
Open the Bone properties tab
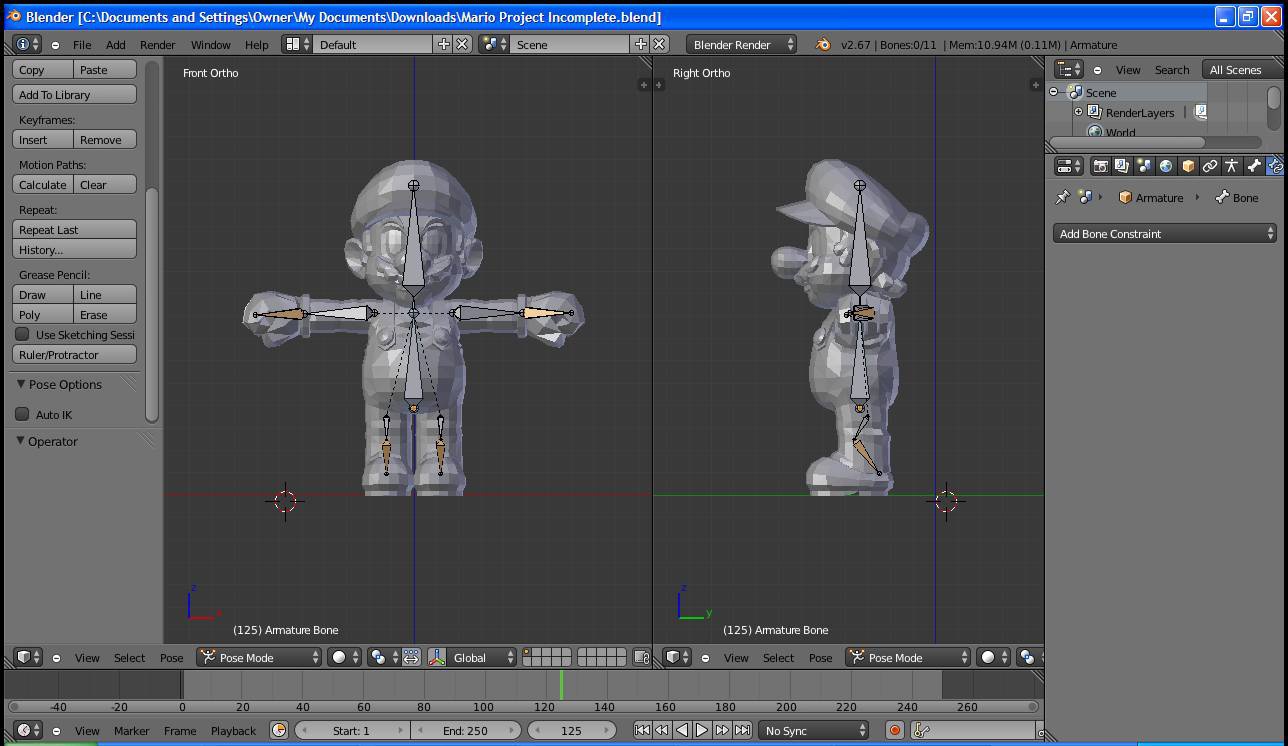(x=1254, y=166)
